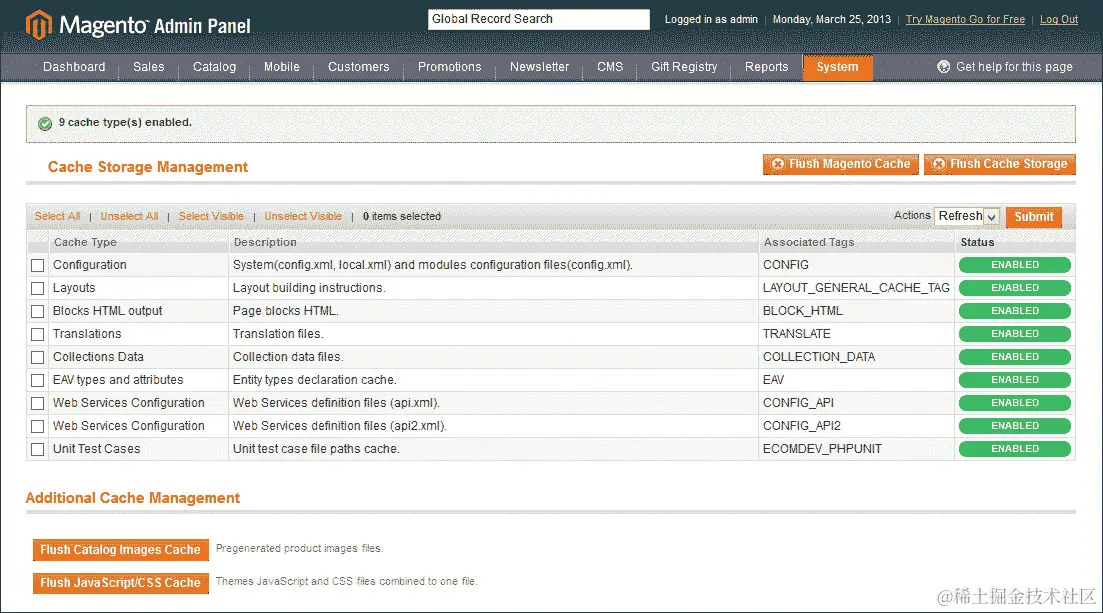The height and width of the screenshot is (613, 1103).
Task: Check the Collections Data checkbox
Action: pyautogui.click(x=37, y=356)
